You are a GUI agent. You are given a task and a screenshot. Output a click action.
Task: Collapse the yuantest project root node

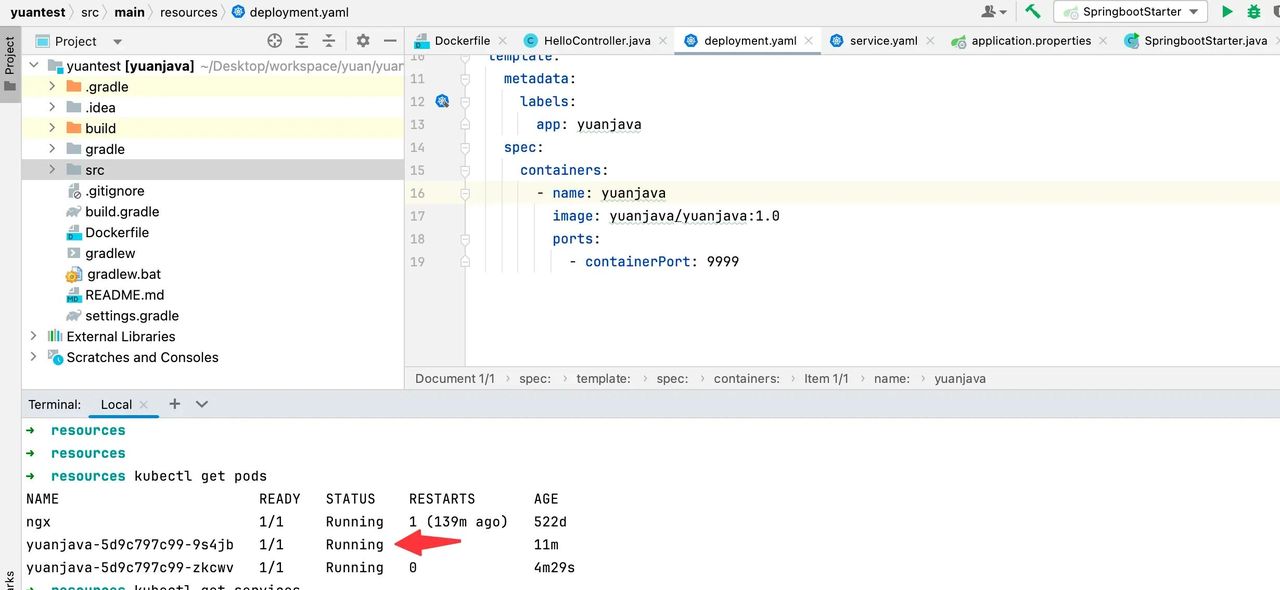[x=33, y=65]
